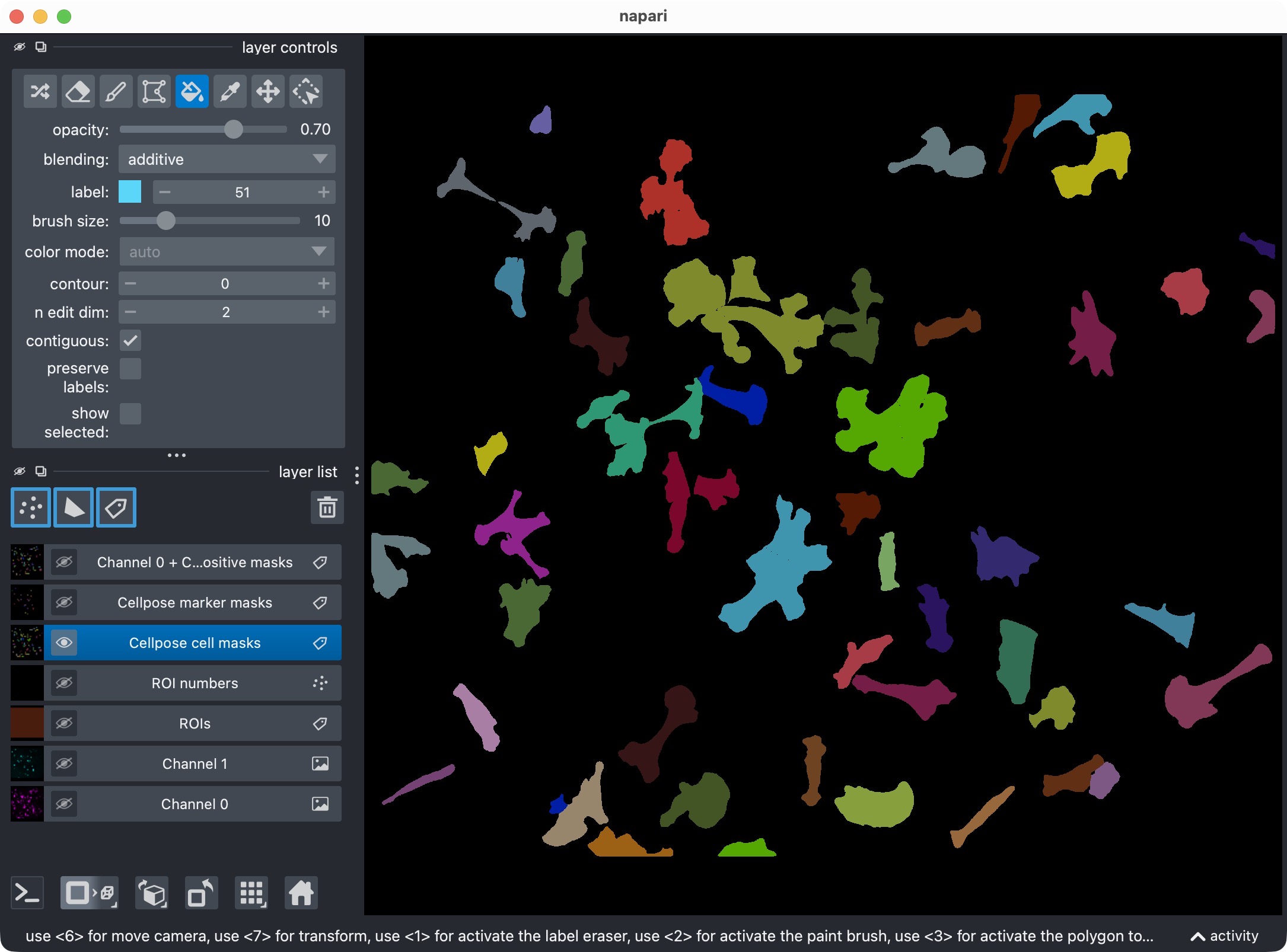Show the Channel 0 layer
Image resolution: width=1287 pixels, height=952 pixels.
64,804
